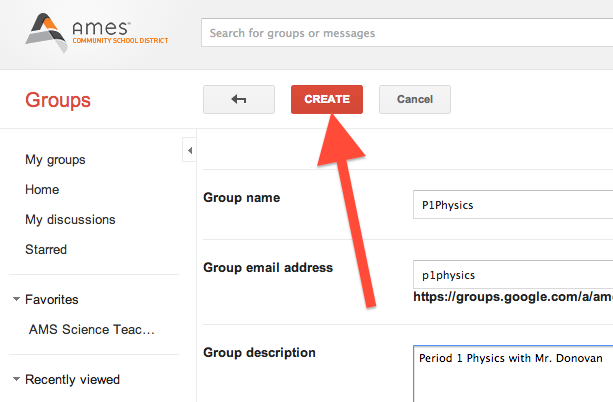Click the Ames Community School District logo

(97, 33)
